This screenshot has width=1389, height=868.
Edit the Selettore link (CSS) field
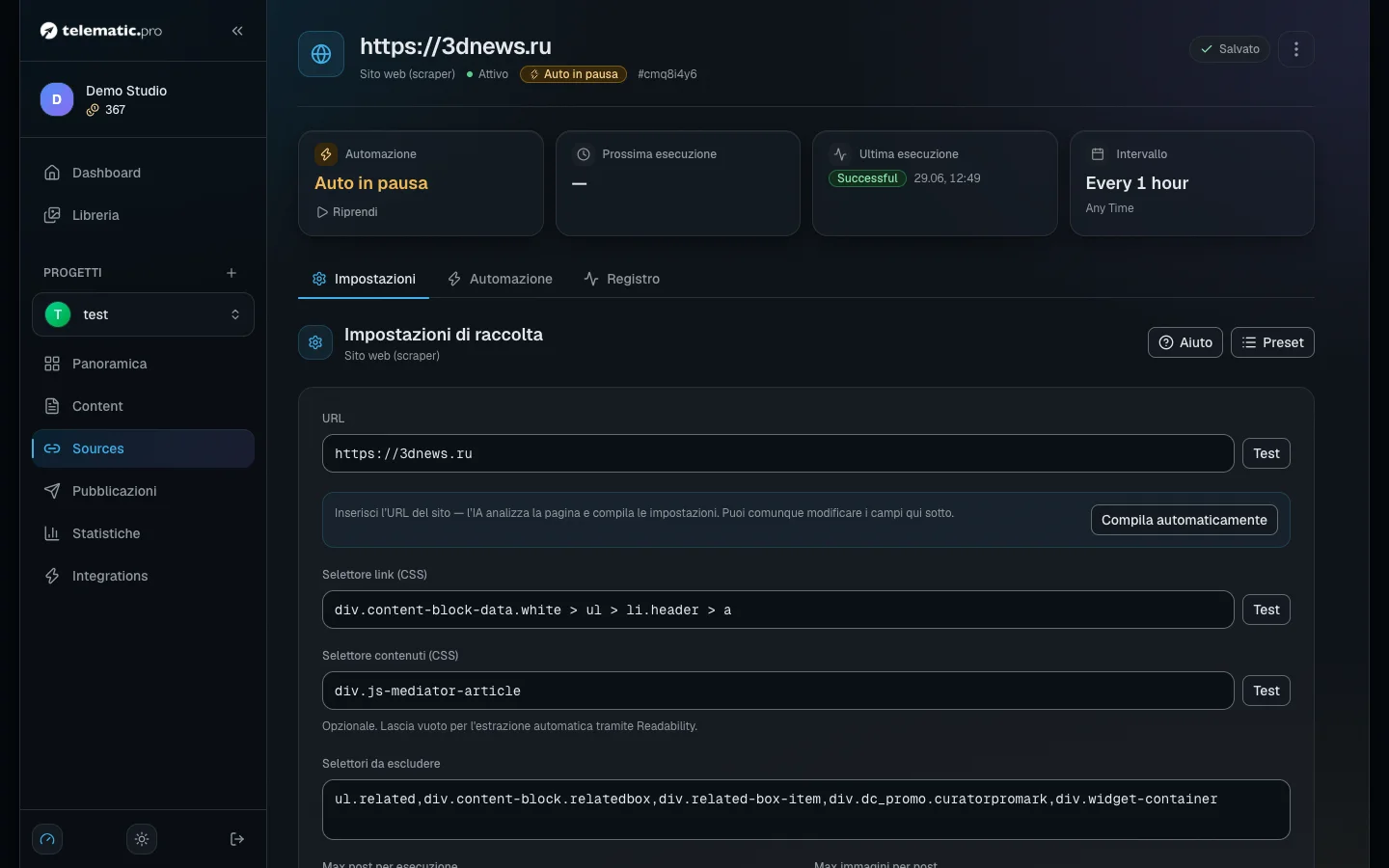pyautogui.click(x=778, y=610)
